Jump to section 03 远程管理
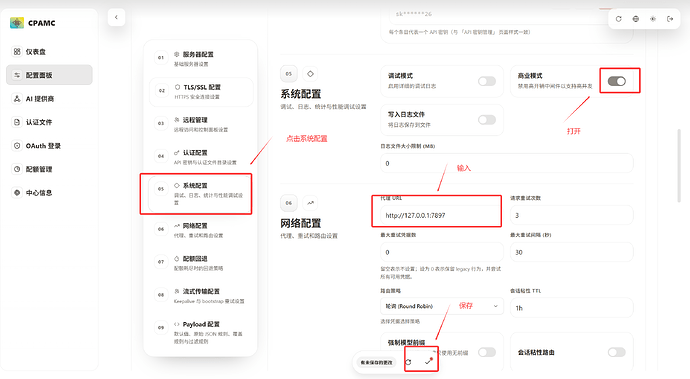 pyautogui.click(x=201, y=124)
